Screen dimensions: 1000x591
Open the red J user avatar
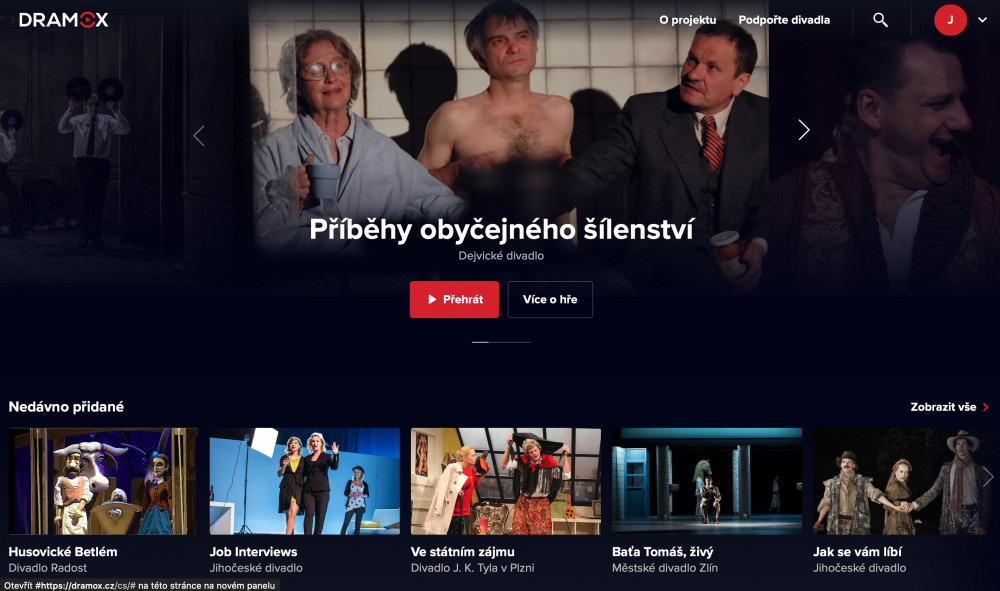950,20
